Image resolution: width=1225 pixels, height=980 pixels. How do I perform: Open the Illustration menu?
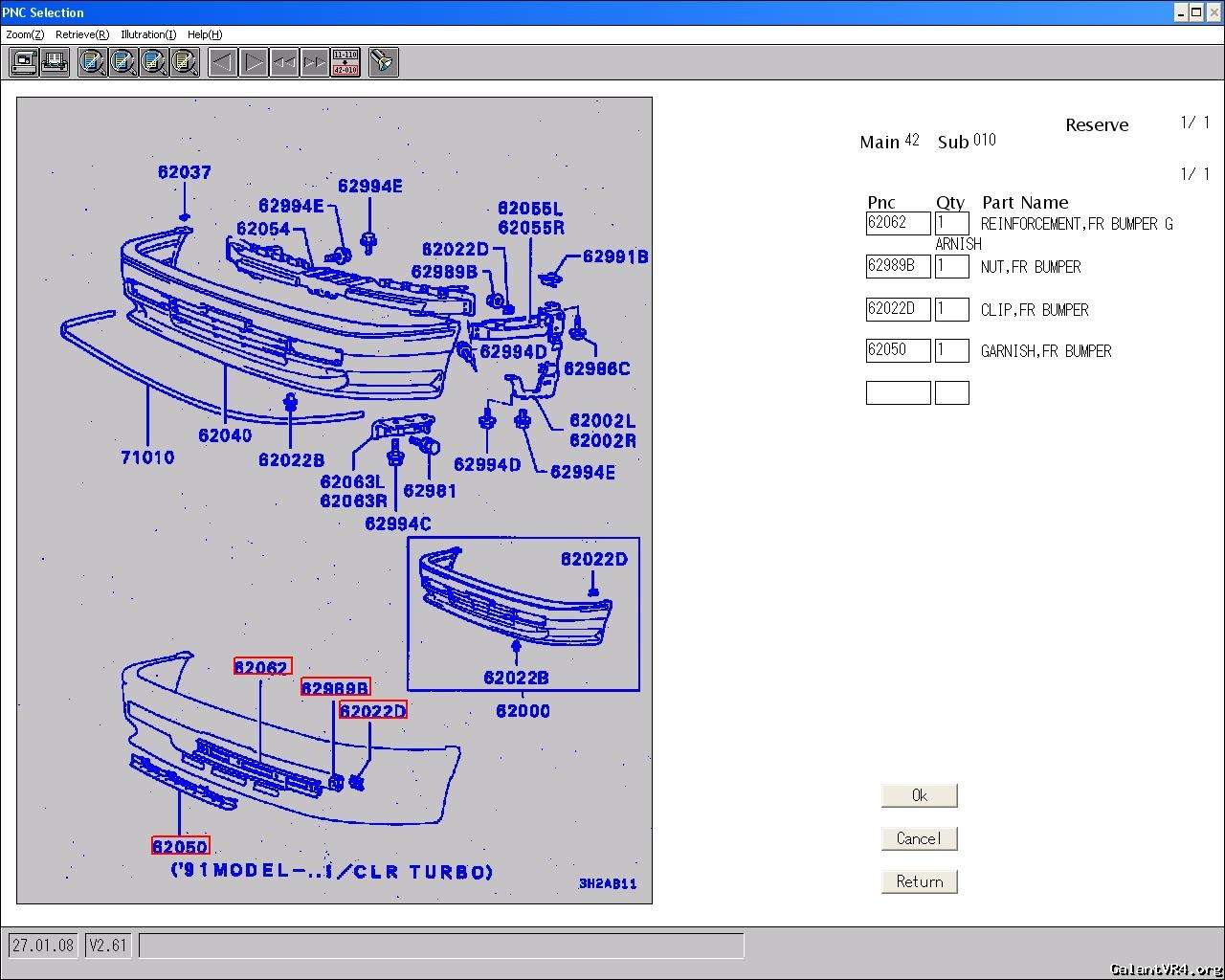(148, 34)
